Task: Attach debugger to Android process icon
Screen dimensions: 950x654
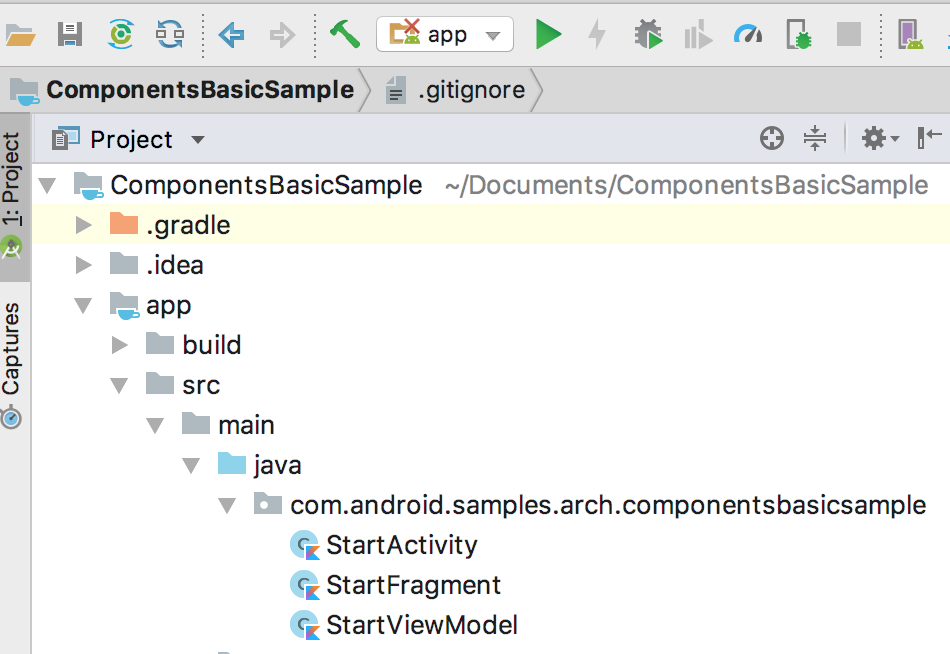Action: [799, 34]
